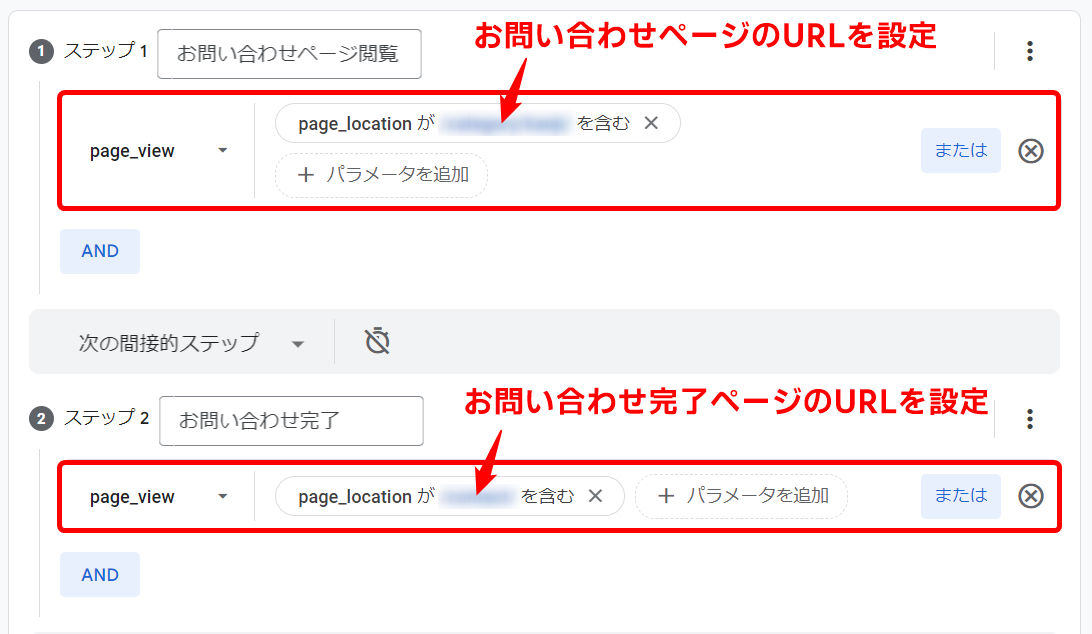The image size is (1092, 634).
Task: Delete the Step 2 page_location parameter chip
Action: [x=595, y=496]
